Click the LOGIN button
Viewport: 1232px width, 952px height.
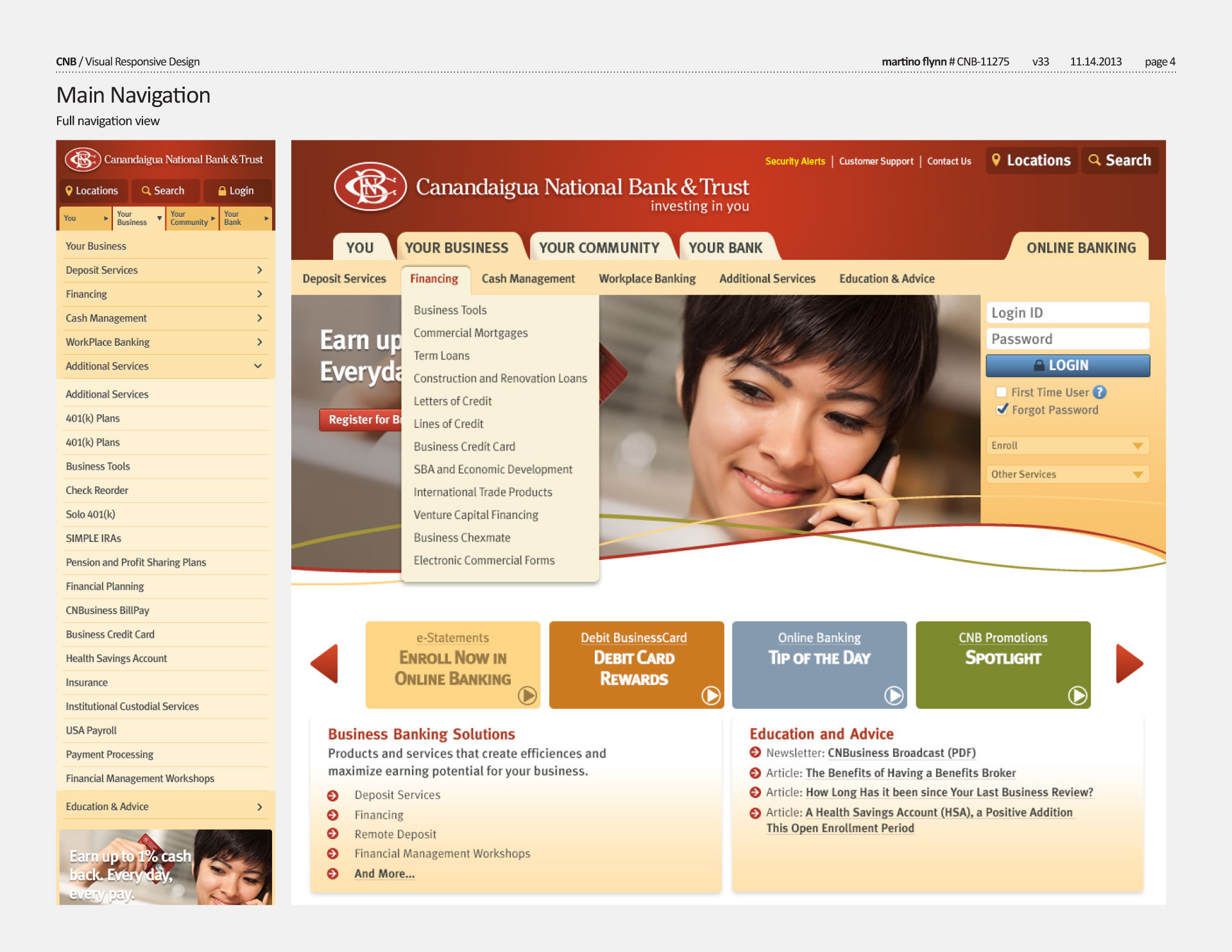tap(1069, 365)
